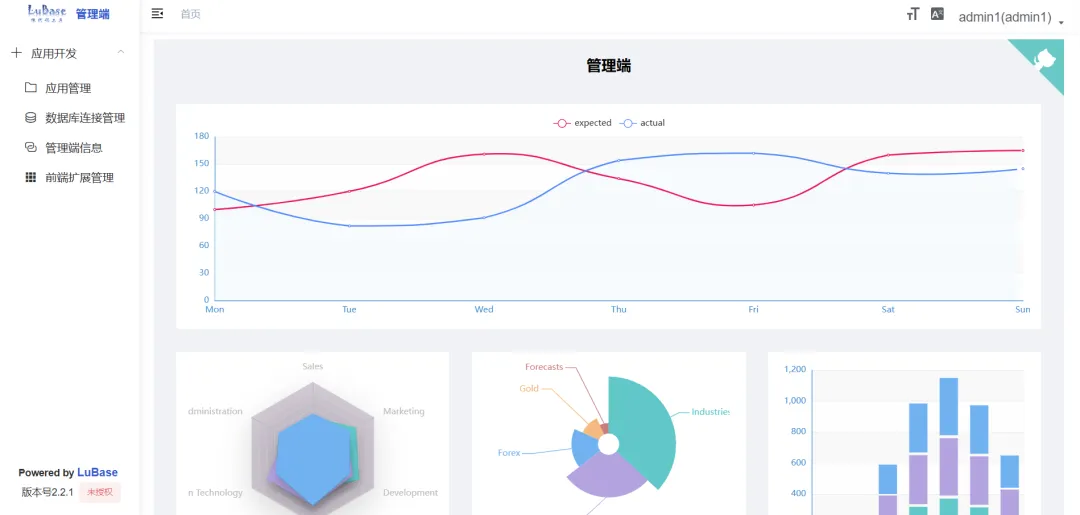Image resolution: width=1080 pixels, height=515 pixels.
Task: Open the admin1(admin1) user dropdown
Action: [x=1011, y=18]
